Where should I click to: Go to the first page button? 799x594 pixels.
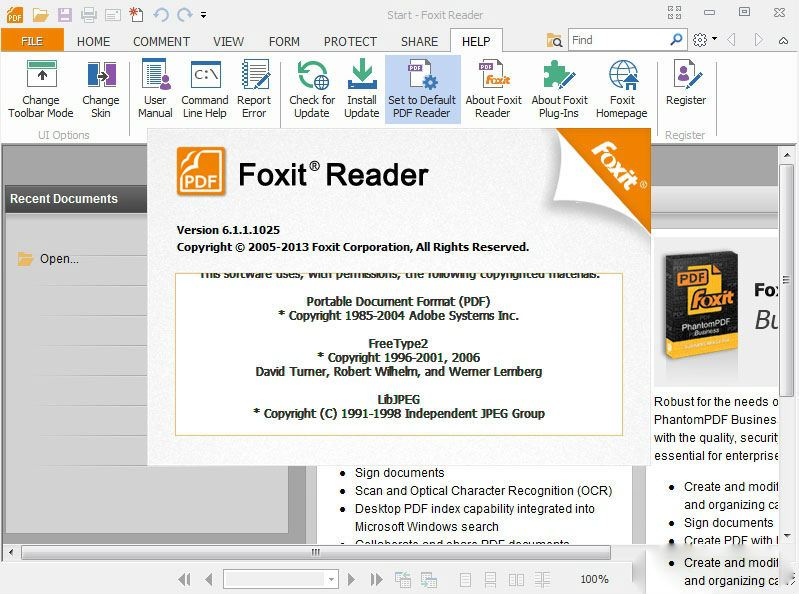[184, 579]
